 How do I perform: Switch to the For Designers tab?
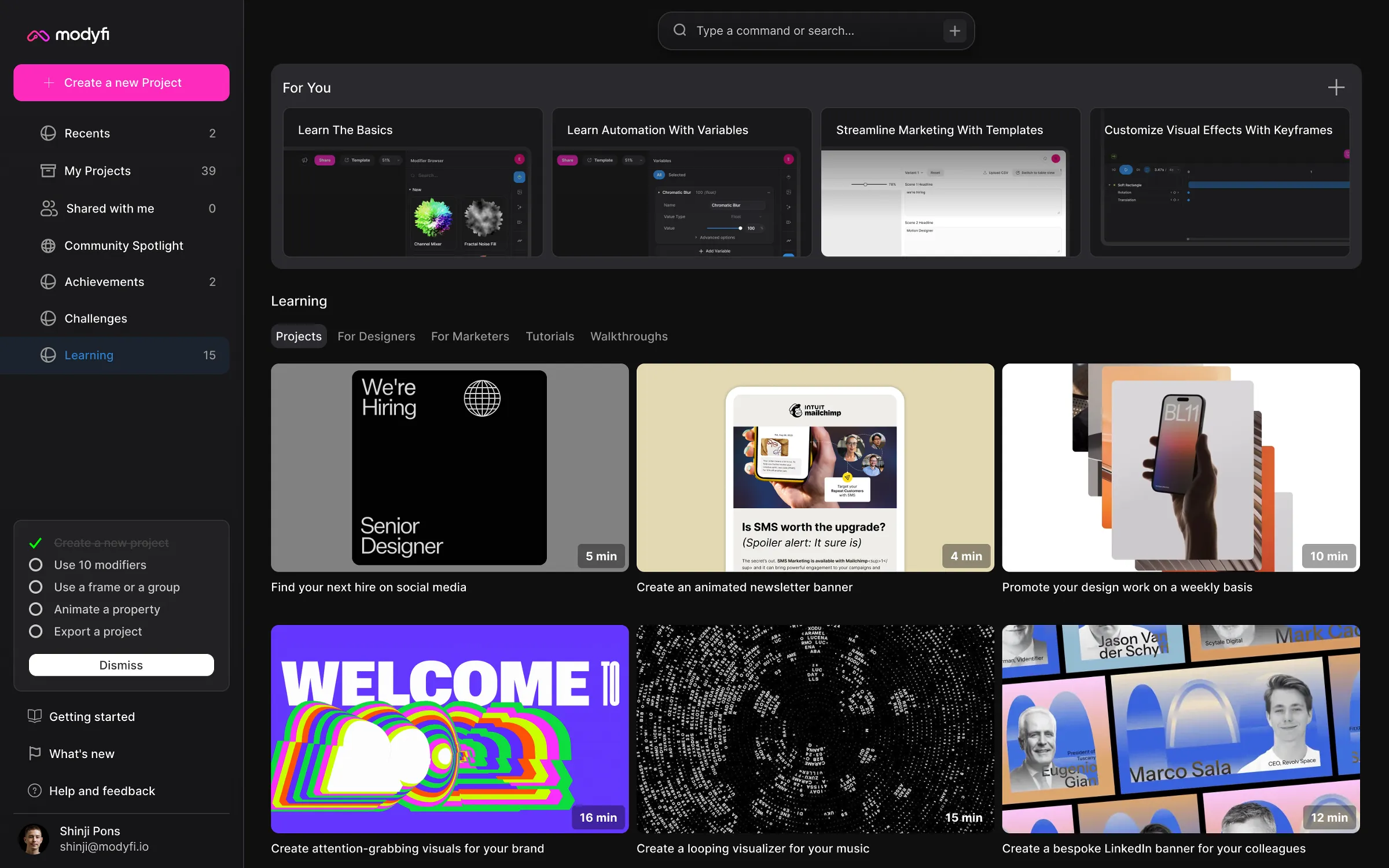coord(376,336)
